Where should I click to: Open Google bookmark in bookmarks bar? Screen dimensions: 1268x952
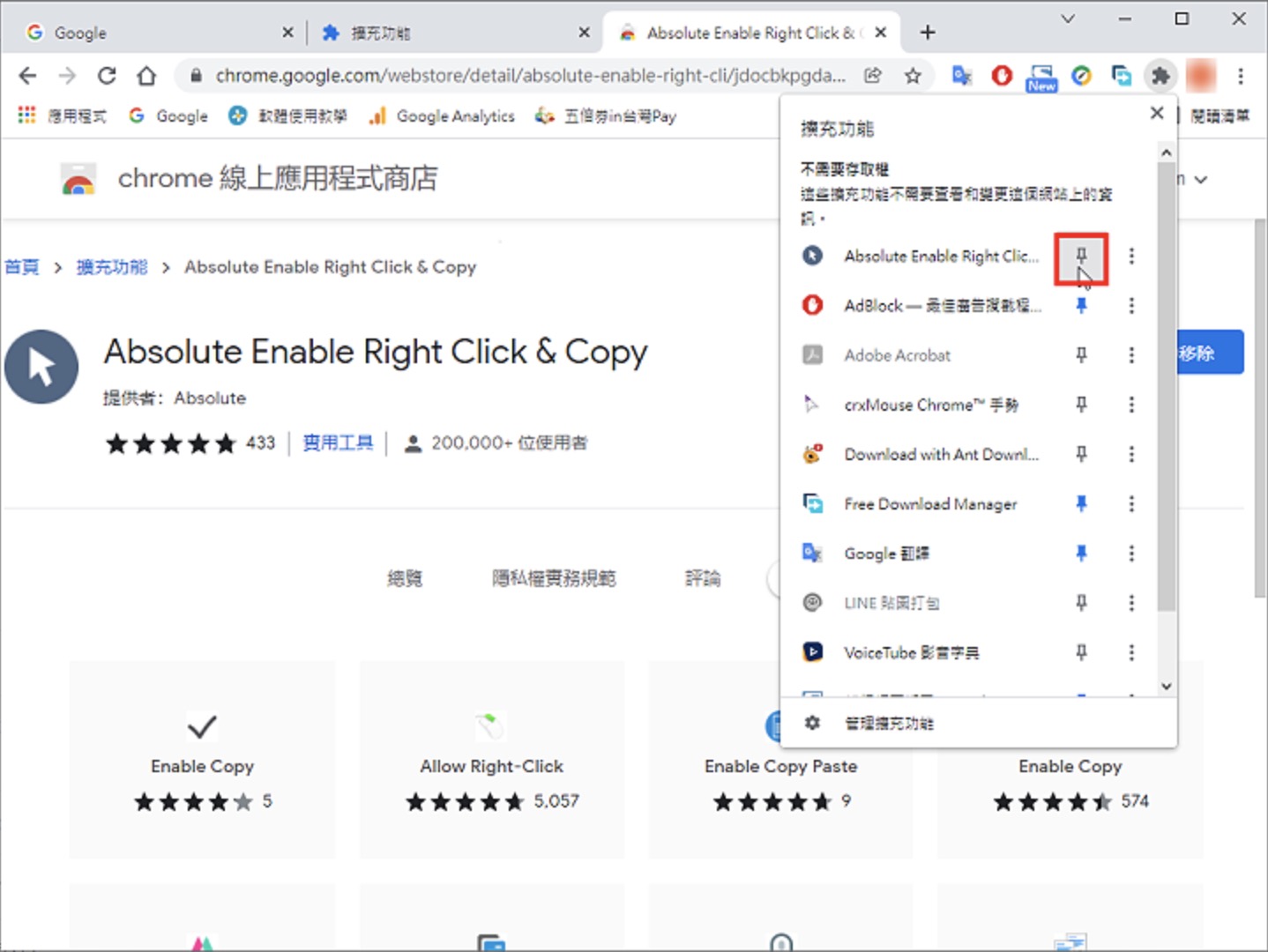point(168,115)
